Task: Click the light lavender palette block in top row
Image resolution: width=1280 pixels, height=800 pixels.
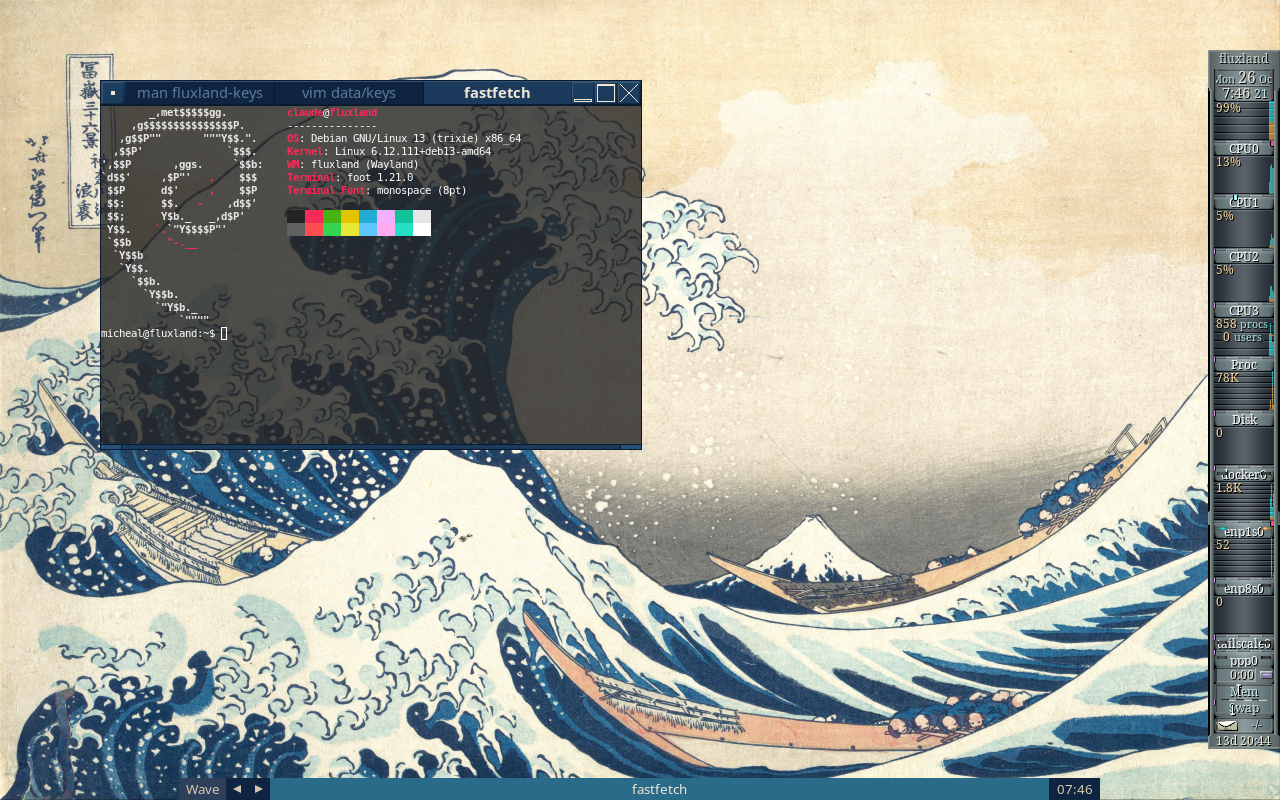Action: pyautogui.click(x=386, y=216)
